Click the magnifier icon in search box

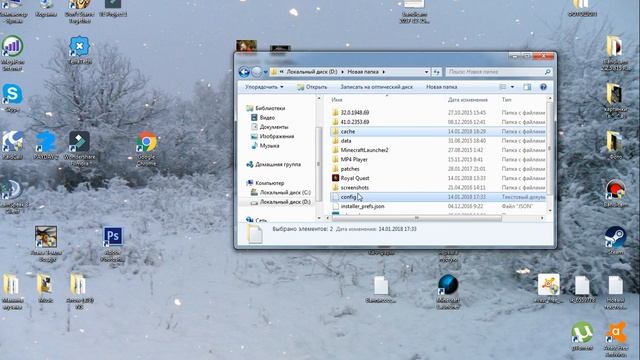pos(548,72)
